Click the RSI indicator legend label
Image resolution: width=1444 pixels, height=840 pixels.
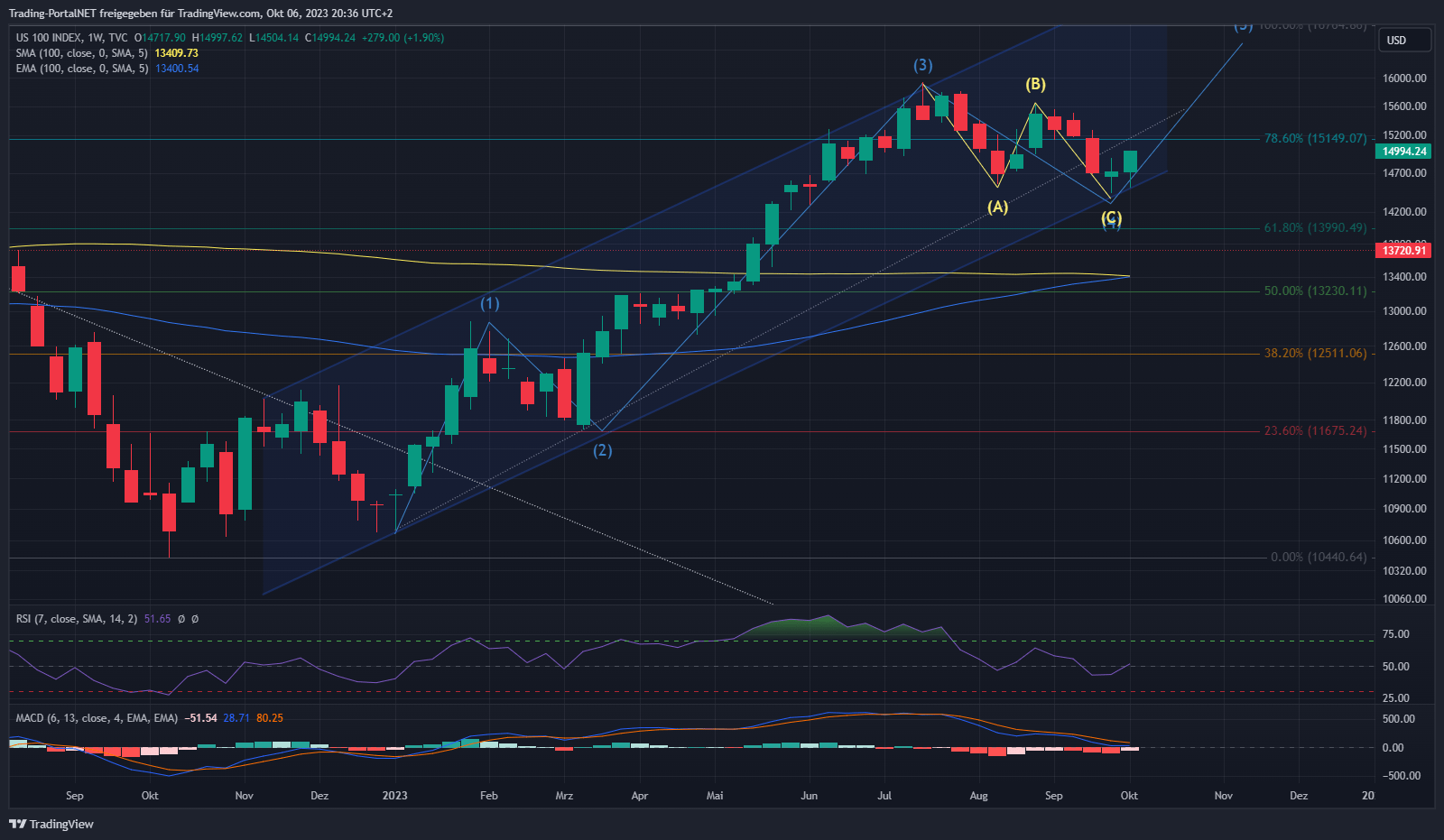pyautogui.click(x=77, y=619)
